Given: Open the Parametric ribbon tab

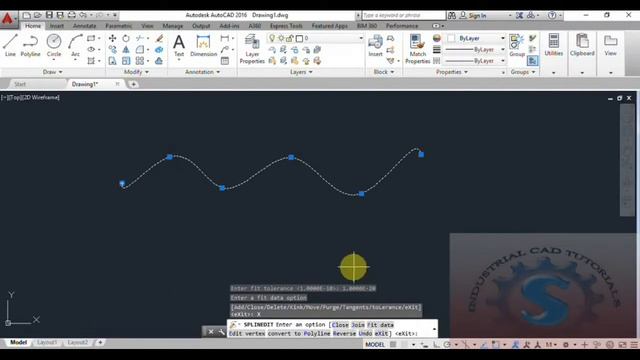Looking at the screenshot, I should click(118, 26).
